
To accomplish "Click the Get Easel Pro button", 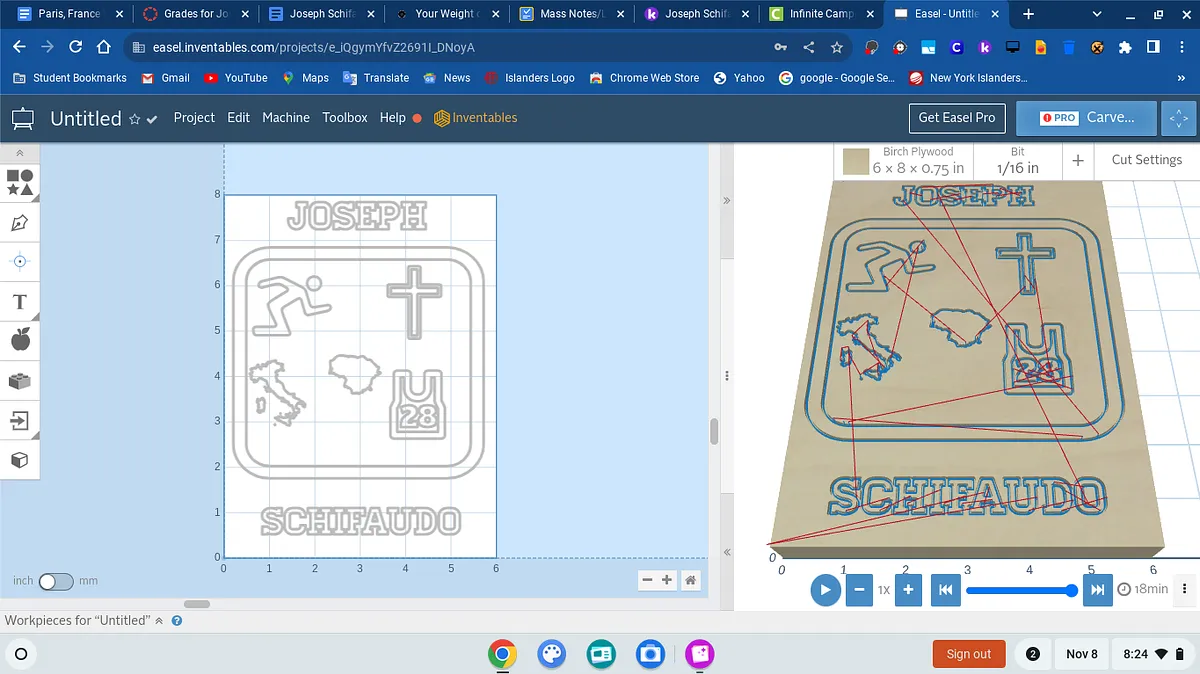I will pyautogui.click(x=957, y=118).
